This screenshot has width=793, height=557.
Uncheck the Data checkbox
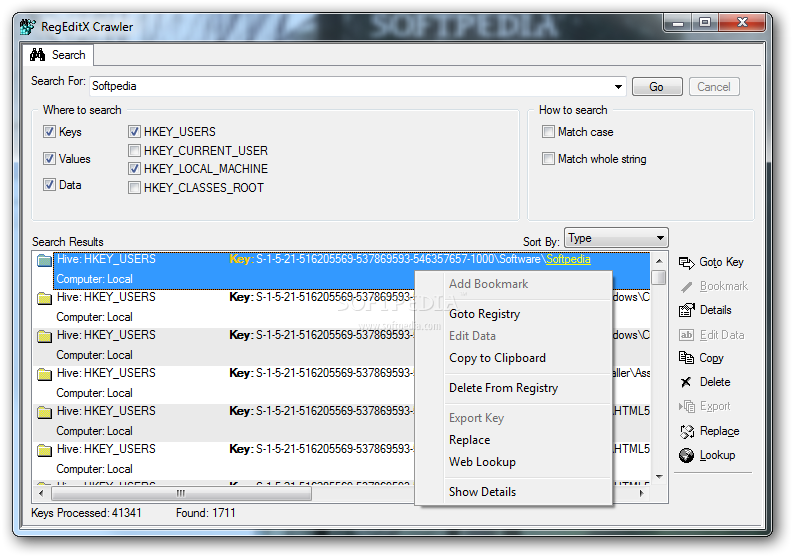pos(49,185)
